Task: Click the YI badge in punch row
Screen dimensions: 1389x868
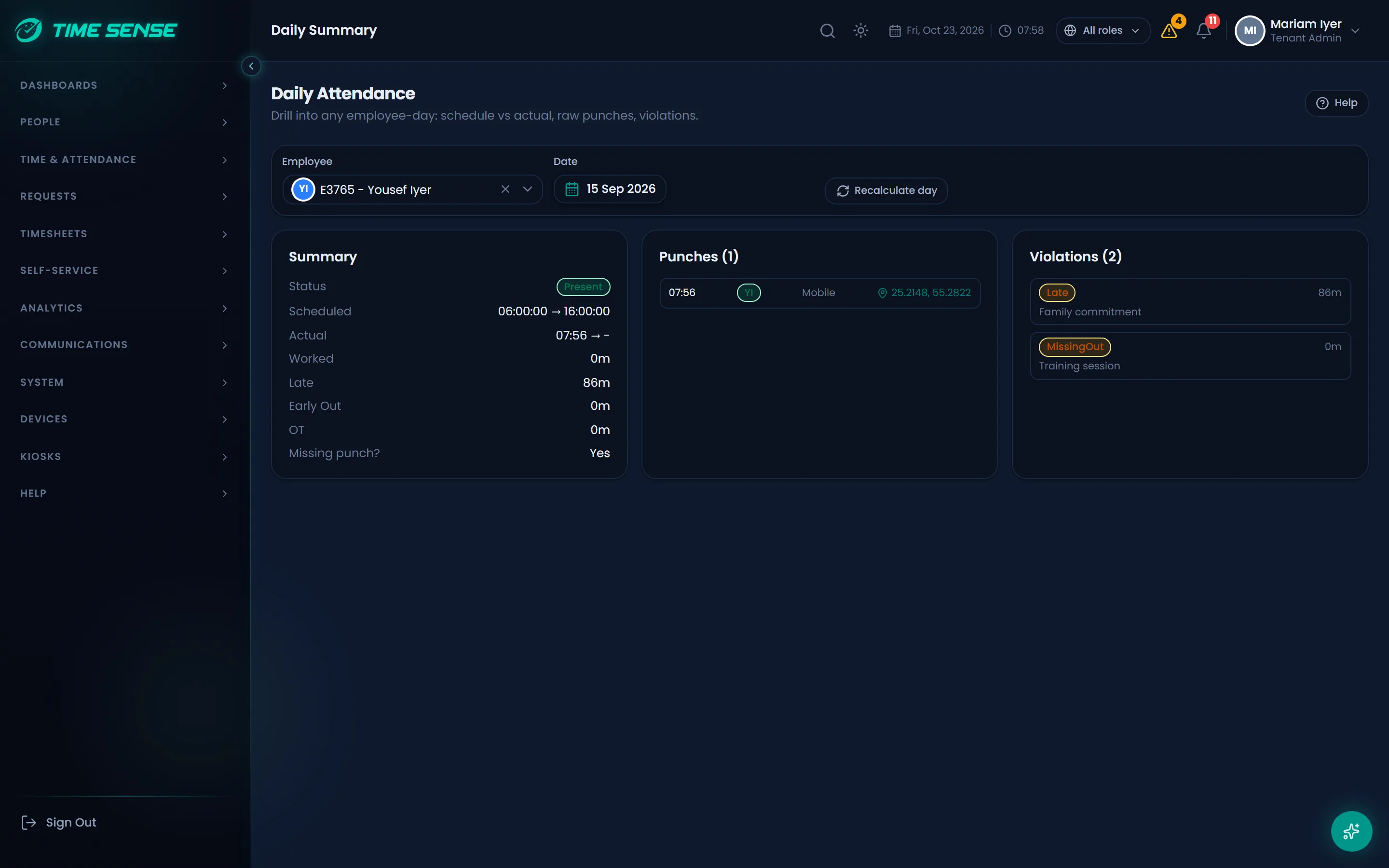Action: [749, 293]
